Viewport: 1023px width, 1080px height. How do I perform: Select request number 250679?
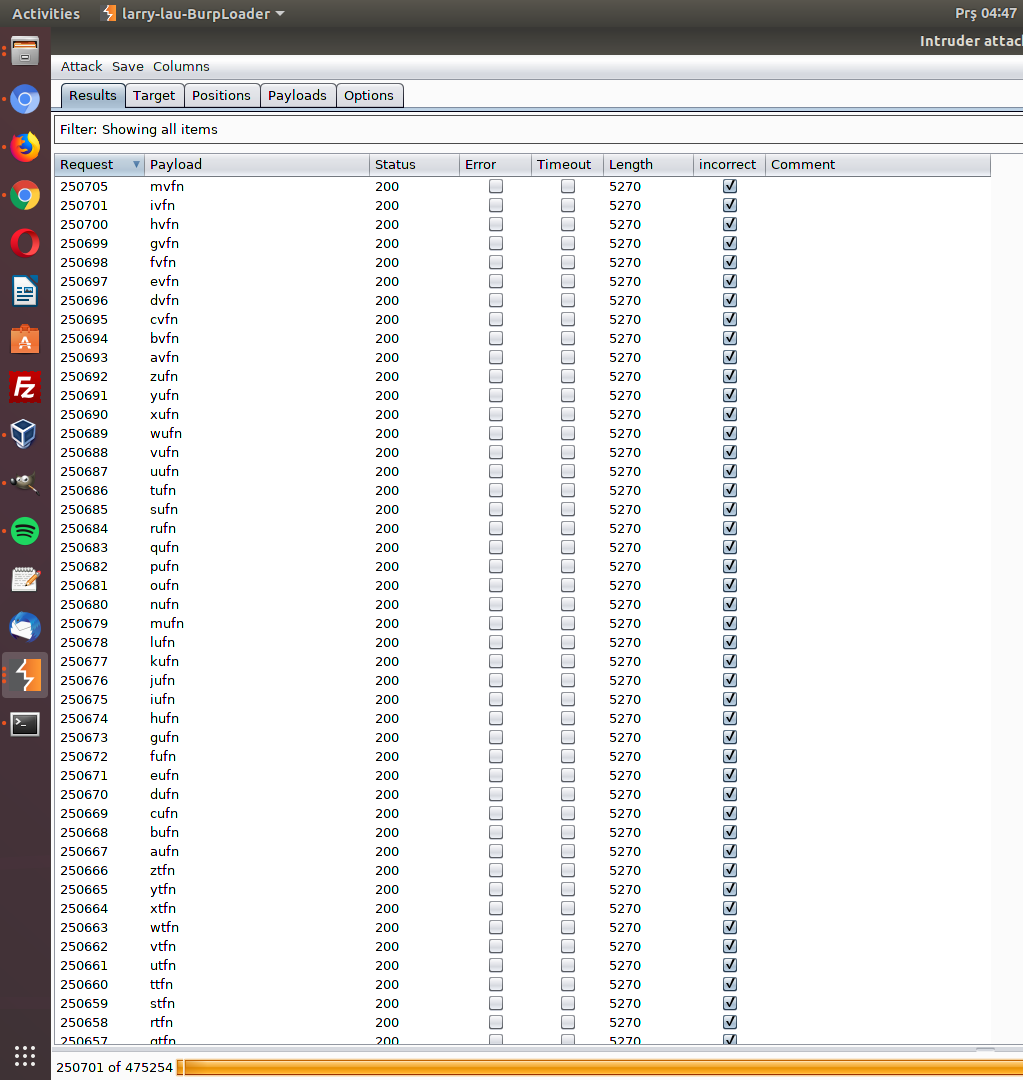click(84, 623)
